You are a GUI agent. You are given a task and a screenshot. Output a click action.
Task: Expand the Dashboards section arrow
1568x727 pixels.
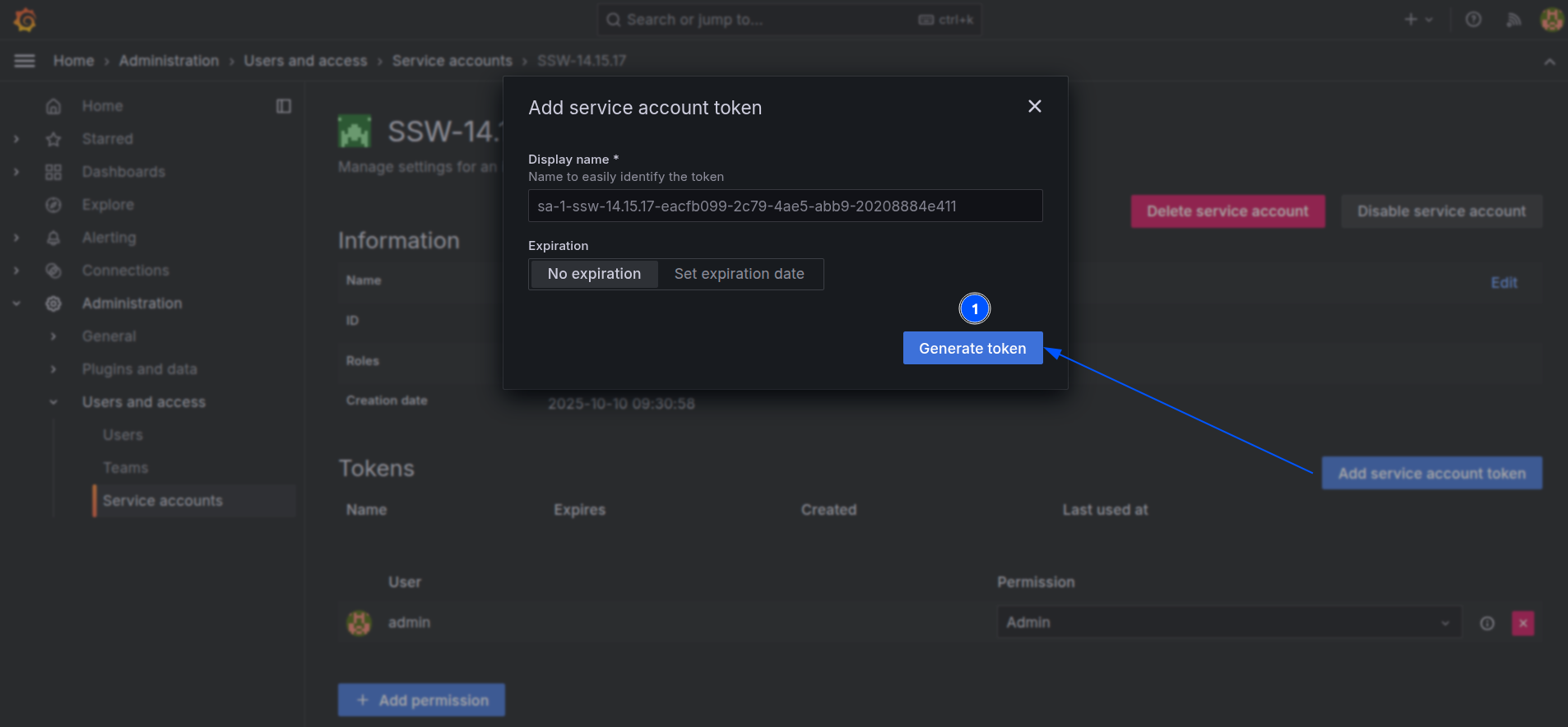16,172
